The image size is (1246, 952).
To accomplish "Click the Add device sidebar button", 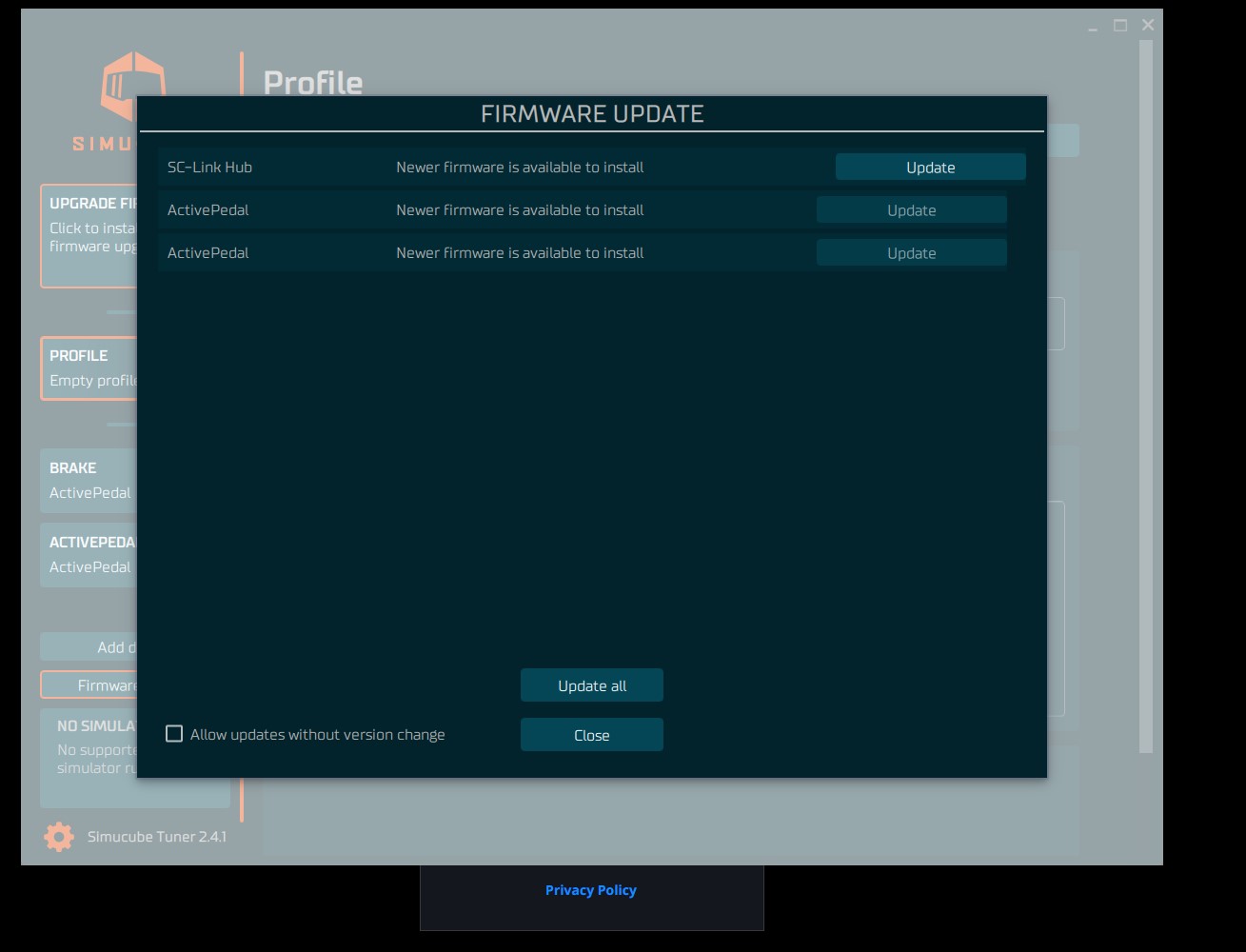I will (x=89, y=647).
